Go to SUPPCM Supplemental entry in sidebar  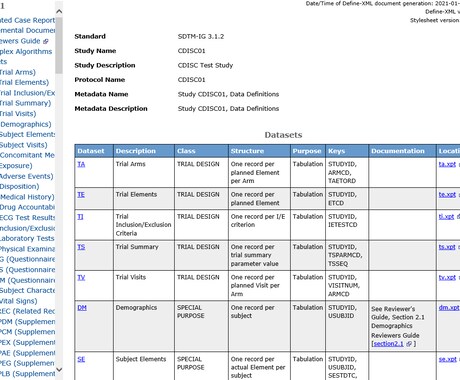pyautogui.click(x=27, y=332)
